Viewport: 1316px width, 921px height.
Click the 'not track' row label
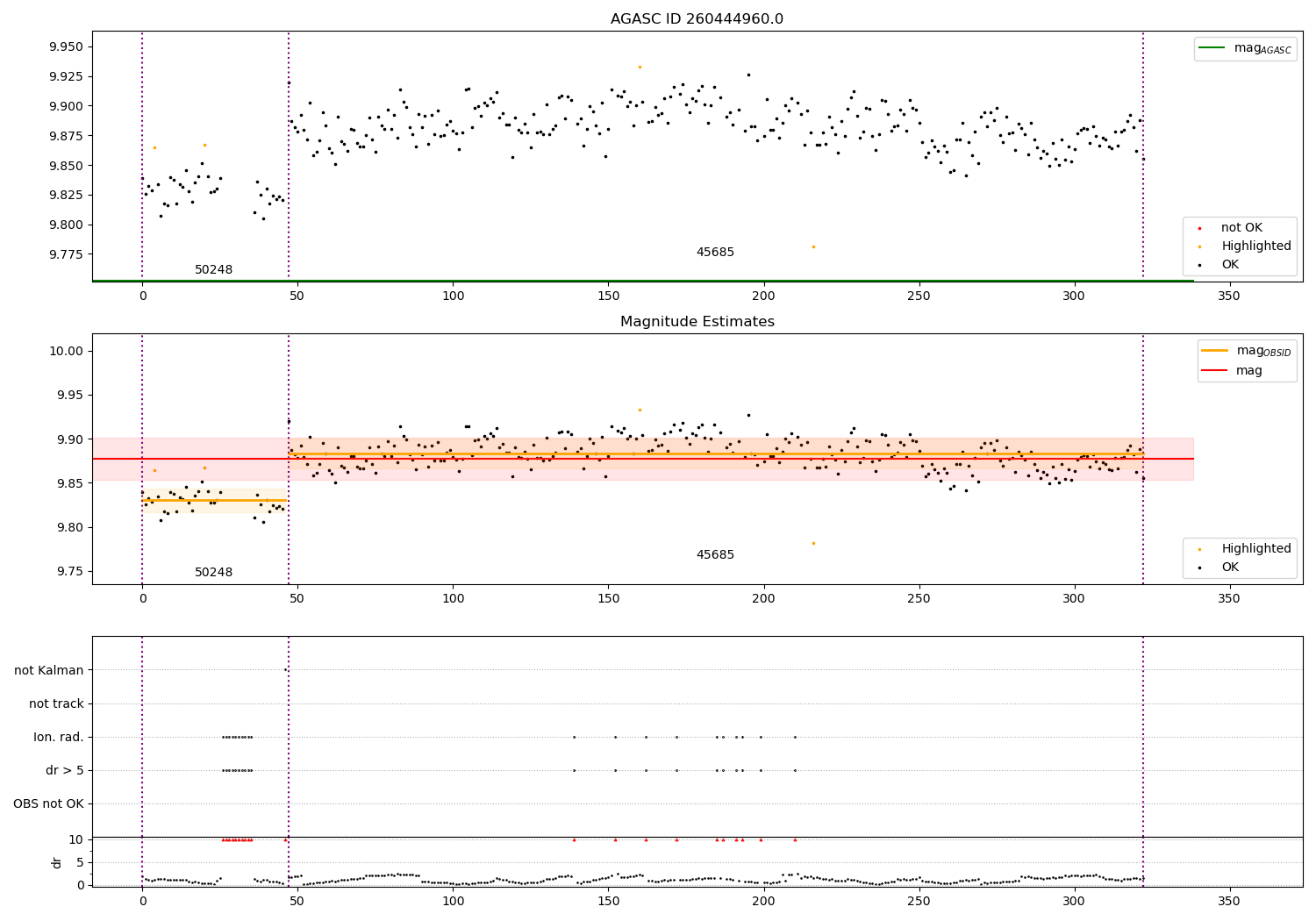[x=56, y=704]
